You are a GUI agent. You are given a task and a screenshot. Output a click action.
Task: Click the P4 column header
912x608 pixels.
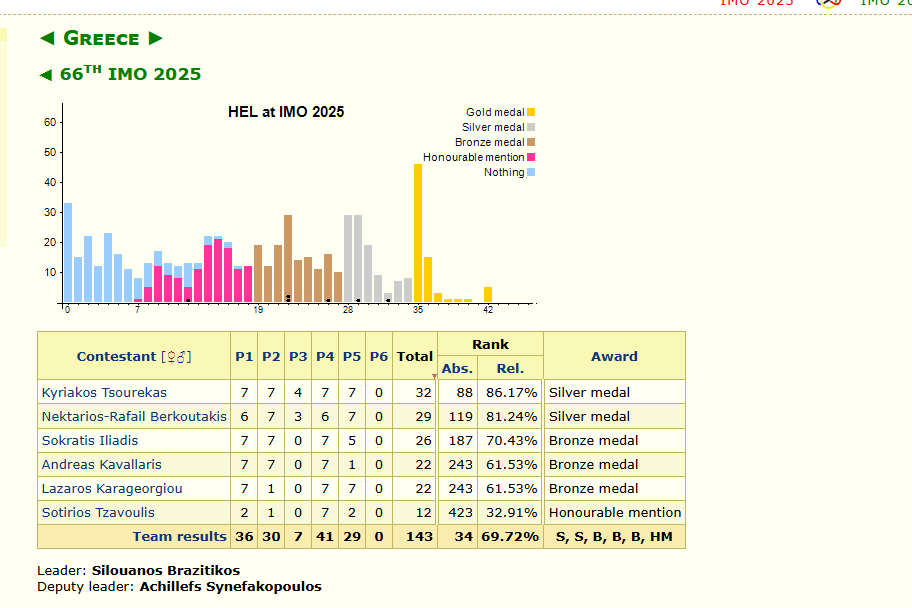click(325, 357)
